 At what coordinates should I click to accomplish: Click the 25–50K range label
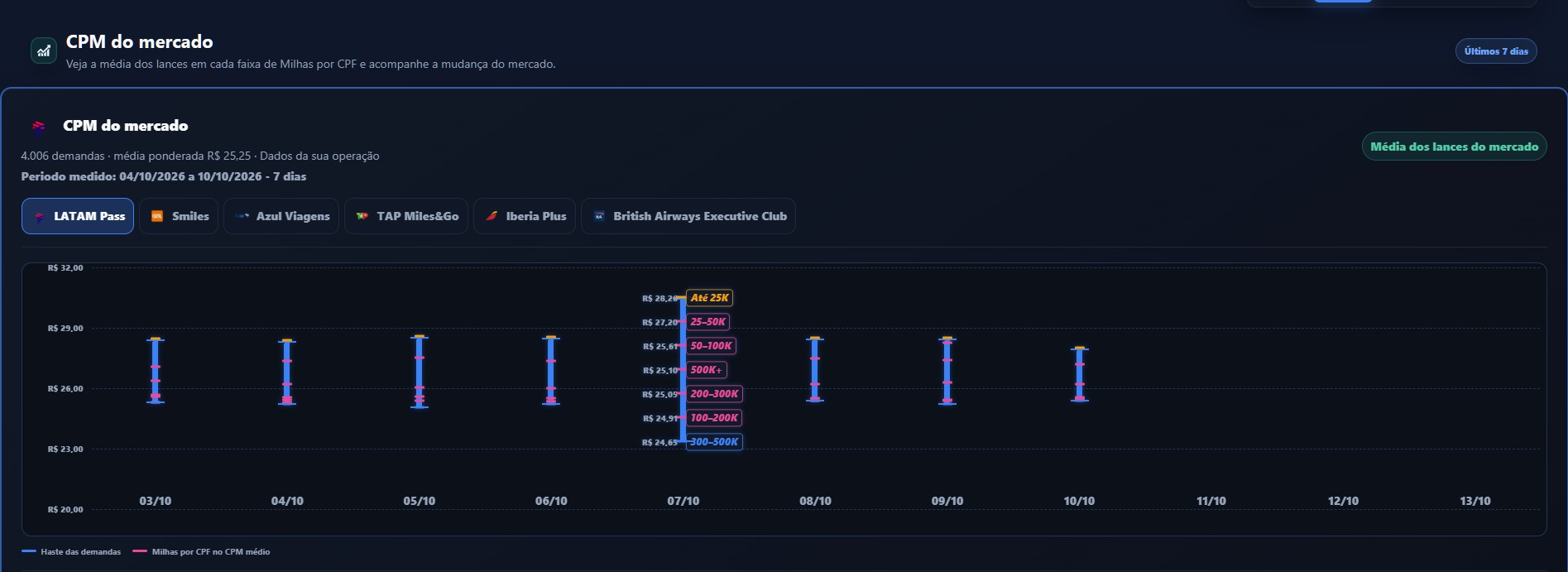pyautogui.click(x=708, y=322)
